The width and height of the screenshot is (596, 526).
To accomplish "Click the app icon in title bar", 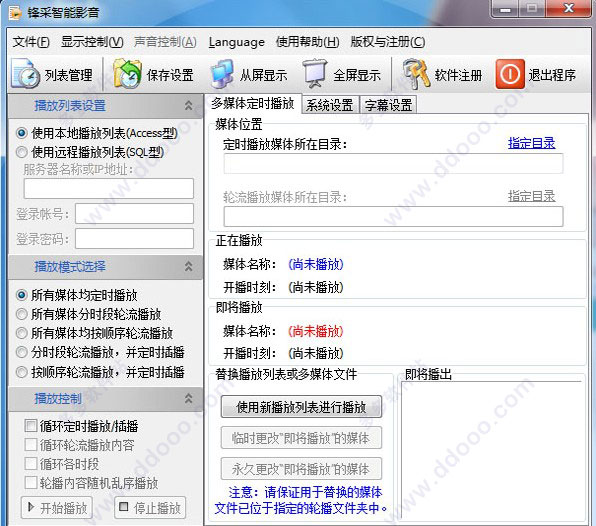I will 15,13.
